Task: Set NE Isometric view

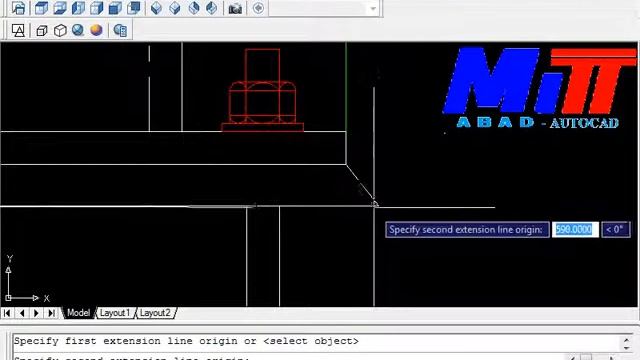Action: click(193, 8)
